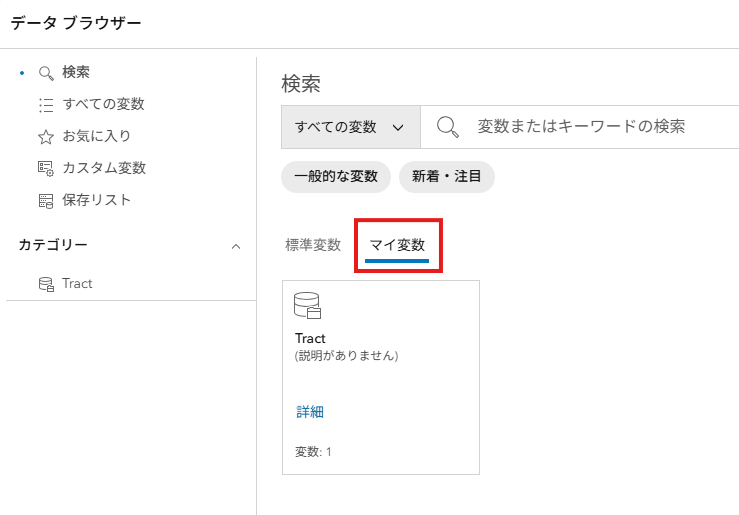Click the list icon for すべての変数
Viewport: 739px width, 515px height.
(45, 104)
